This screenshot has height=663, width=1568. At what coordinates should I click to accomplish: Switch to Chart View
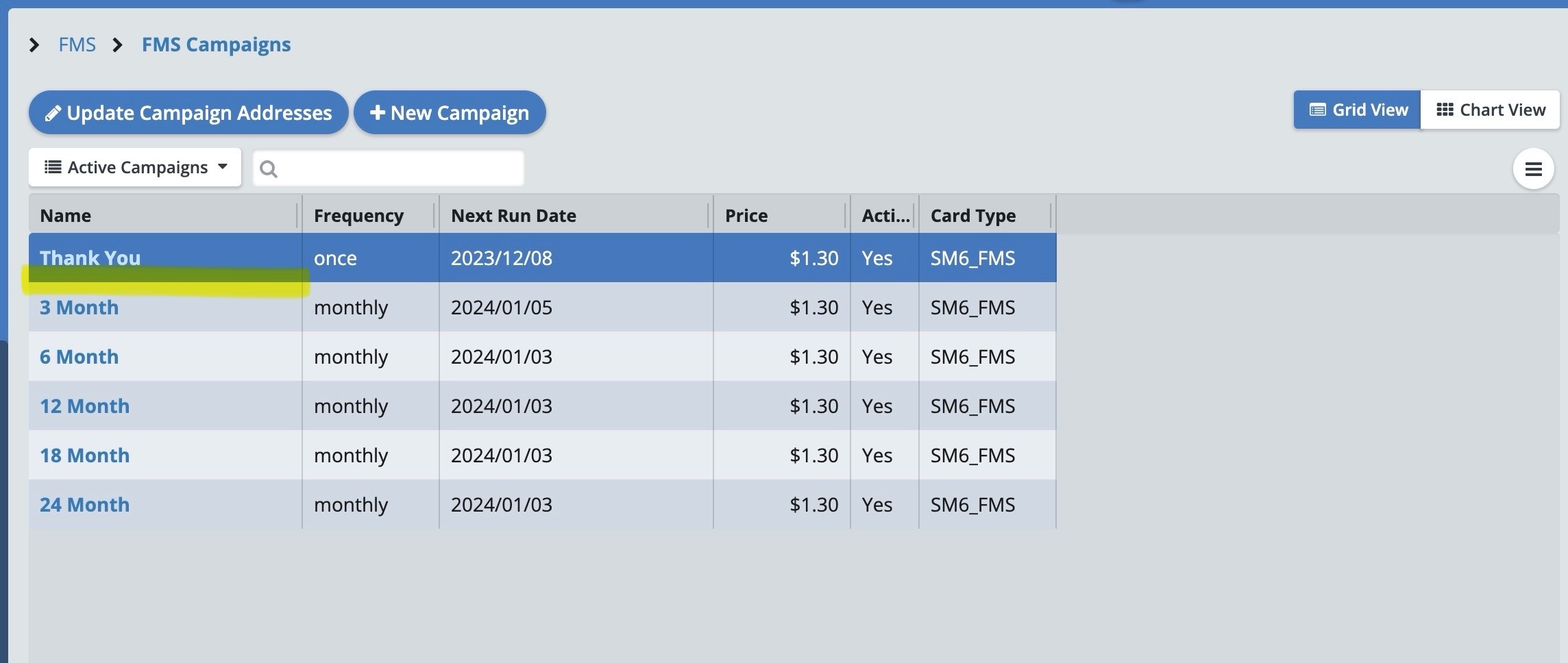click(x=1490, y=110)
